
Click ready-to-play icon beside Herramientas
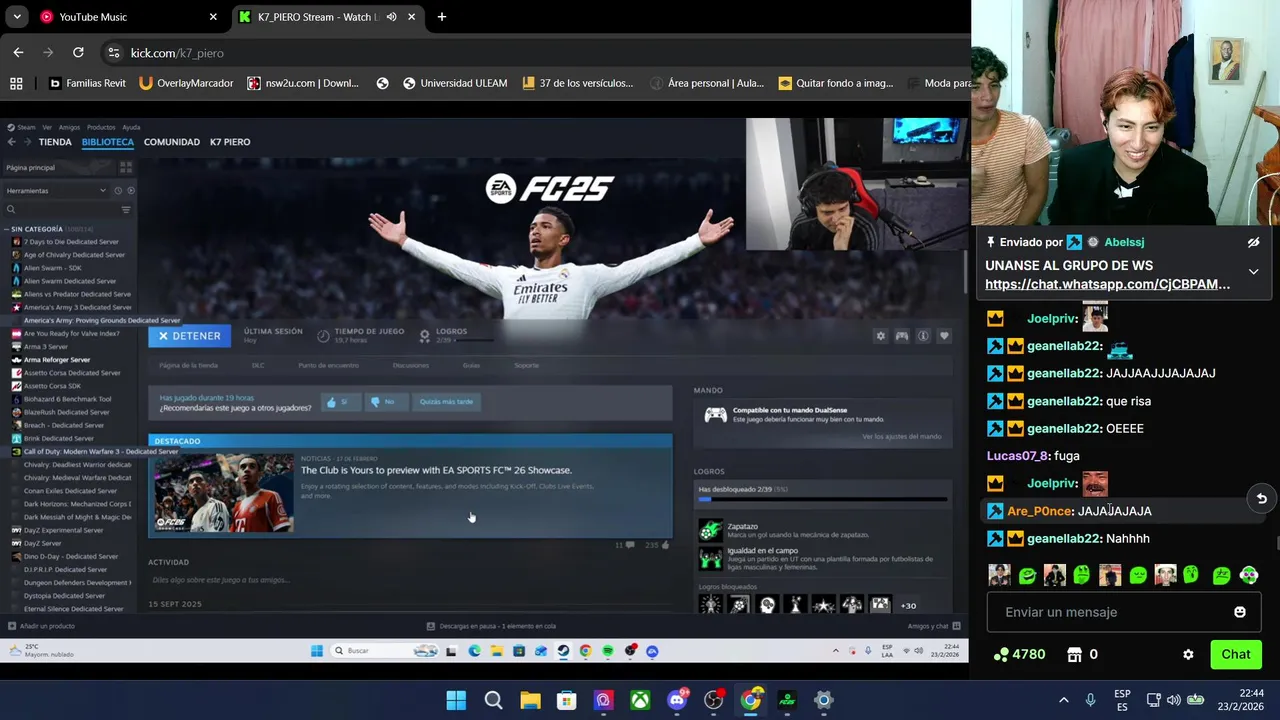(x=131, y=190)
